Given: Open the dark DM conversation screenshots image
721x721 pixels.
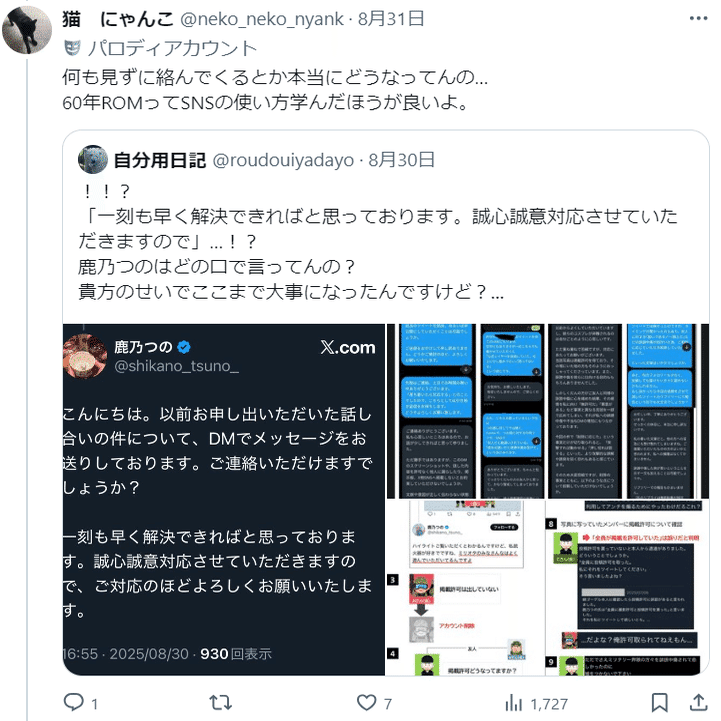Looking at the screenshot, I should pyautogui.click(x=548, y=411).
